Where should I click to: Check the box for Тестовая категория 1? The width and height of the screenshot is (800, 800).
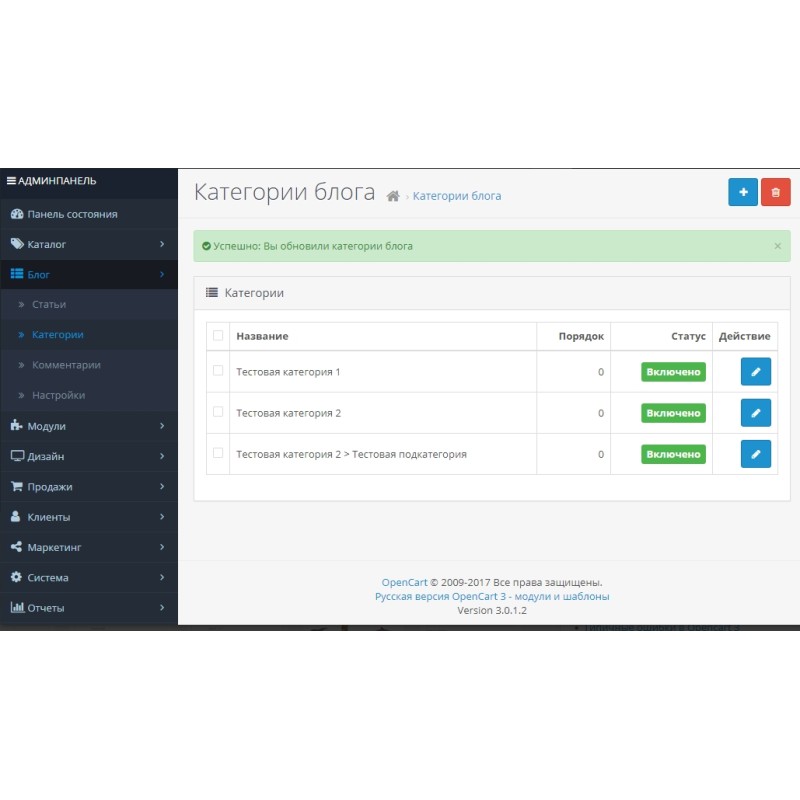(218, 371)
